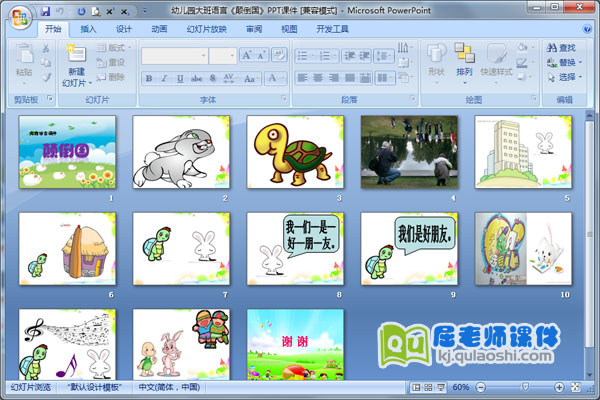The height and width of the screenshot is (400, 600).
Task: Click the zoom out minus button
Action: (481, 387)
